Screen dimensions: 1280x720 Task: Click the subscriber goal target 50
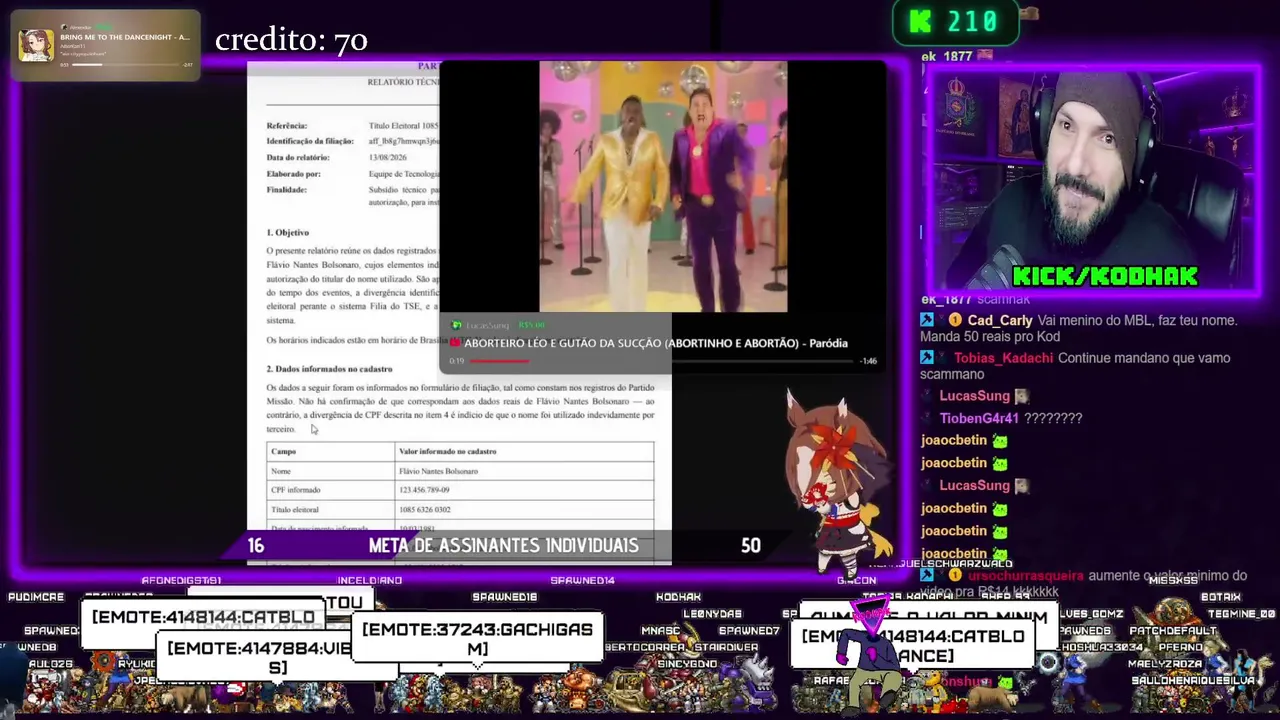(x=751, y=545)
